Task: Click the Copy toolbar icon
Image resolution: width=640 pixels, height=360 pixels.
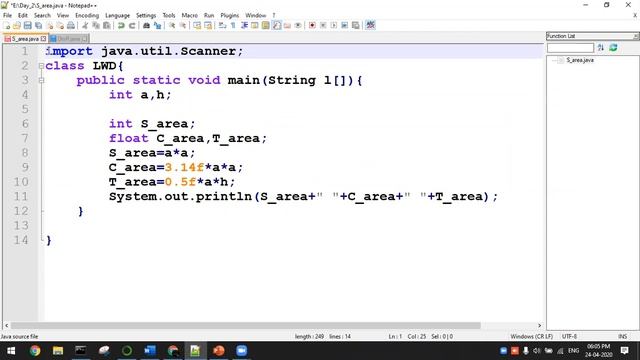Action: tap(96, 25)
